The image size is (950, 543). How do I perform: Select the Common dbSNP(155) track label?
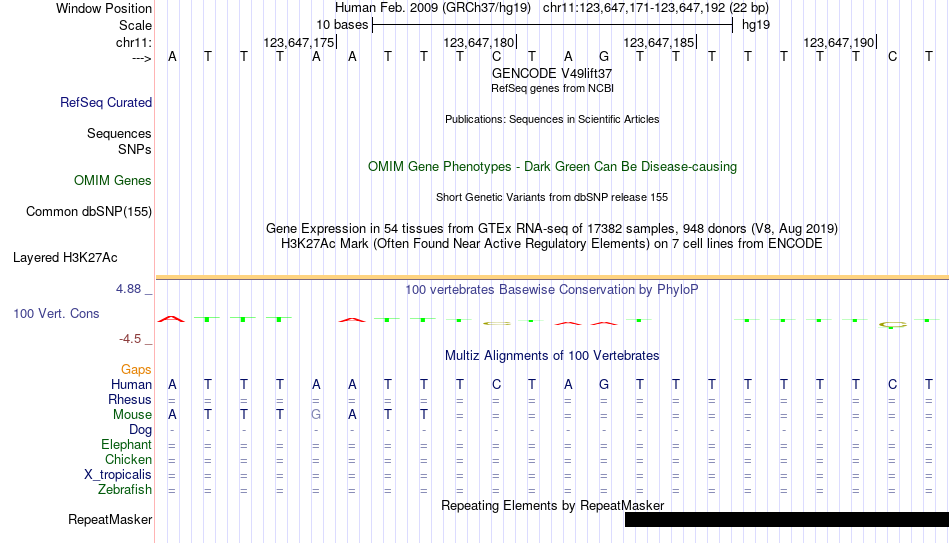point(89,212)
